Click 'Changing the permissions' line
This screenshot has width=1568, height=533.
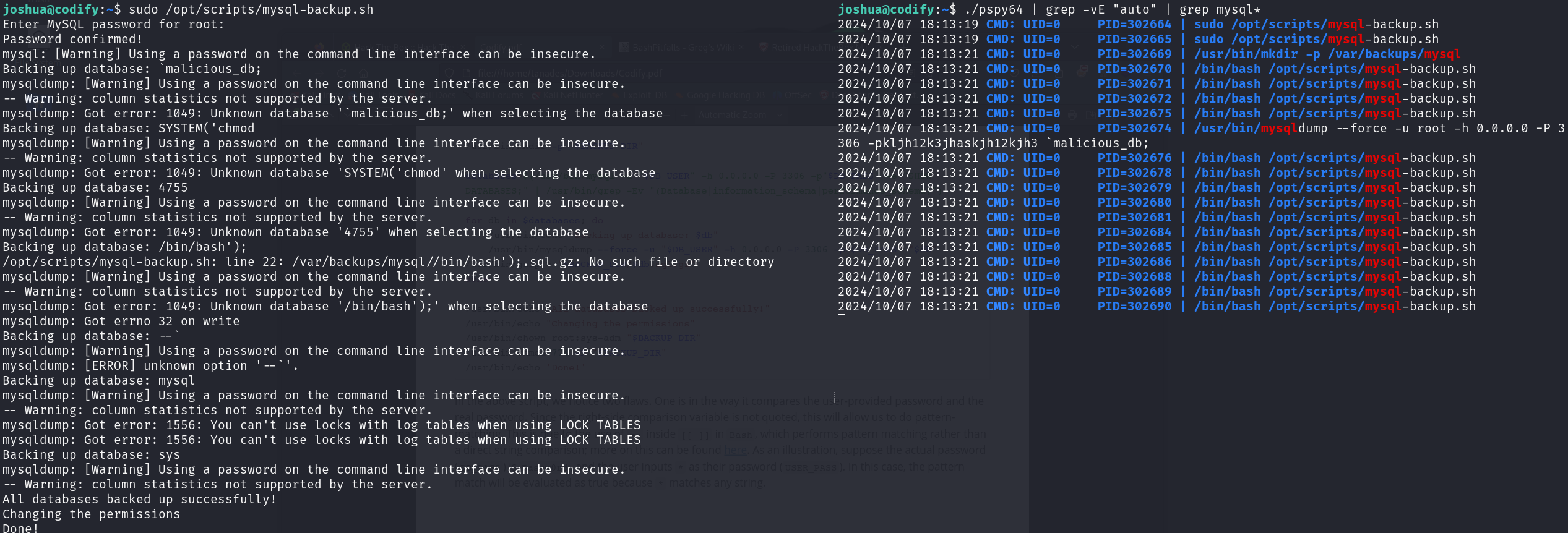click(x=92, y=514)
